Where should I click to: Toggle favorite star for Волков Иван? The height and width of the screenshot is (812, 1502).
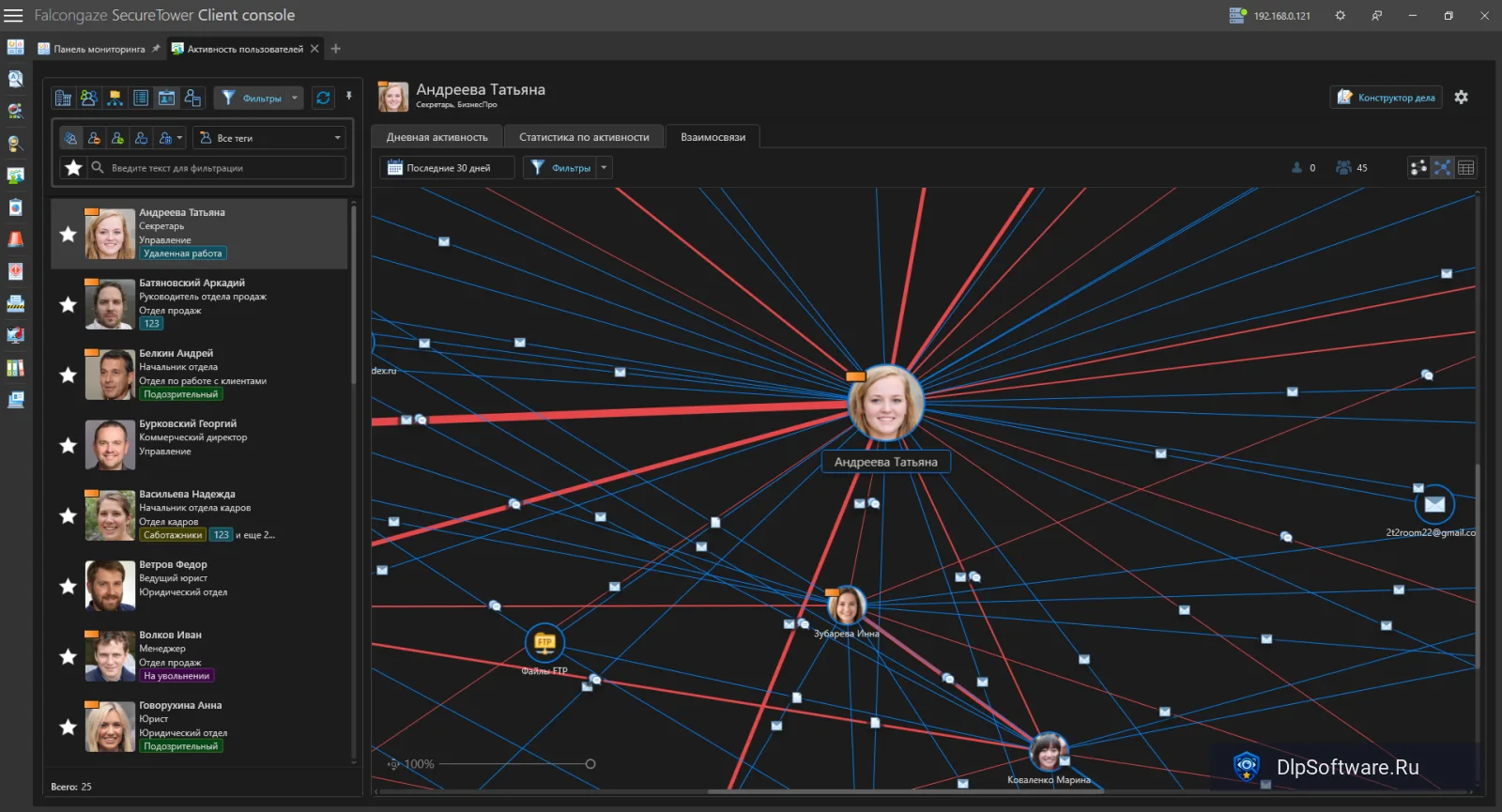[x=68, y=656]
